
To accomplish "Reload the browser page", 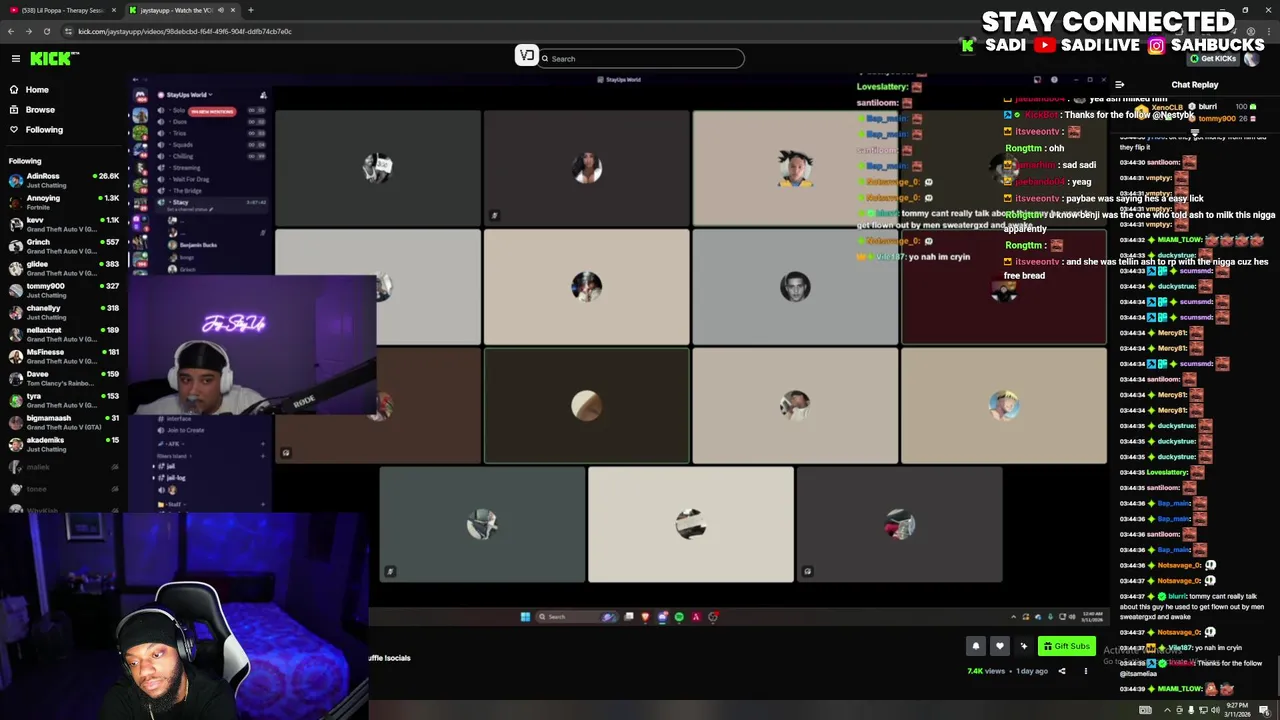I will click(x=49, y=31).
